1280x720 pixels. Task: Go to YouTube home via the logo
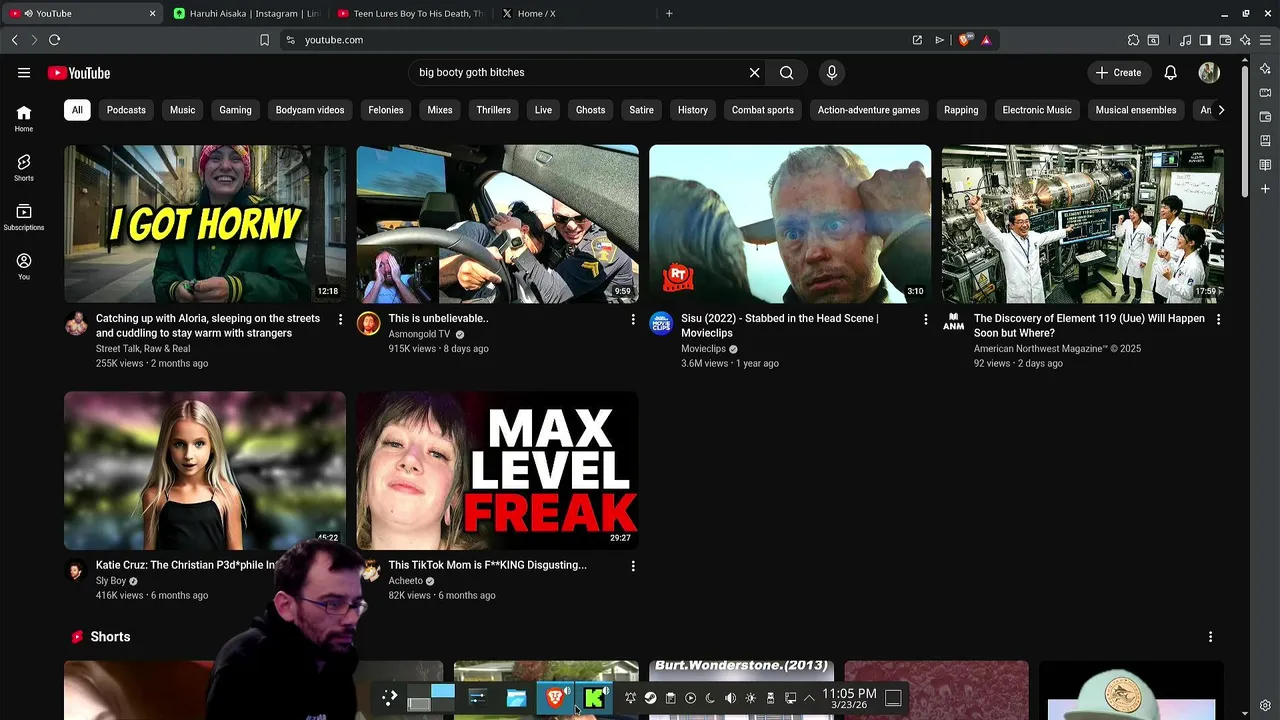pos(78,73)
